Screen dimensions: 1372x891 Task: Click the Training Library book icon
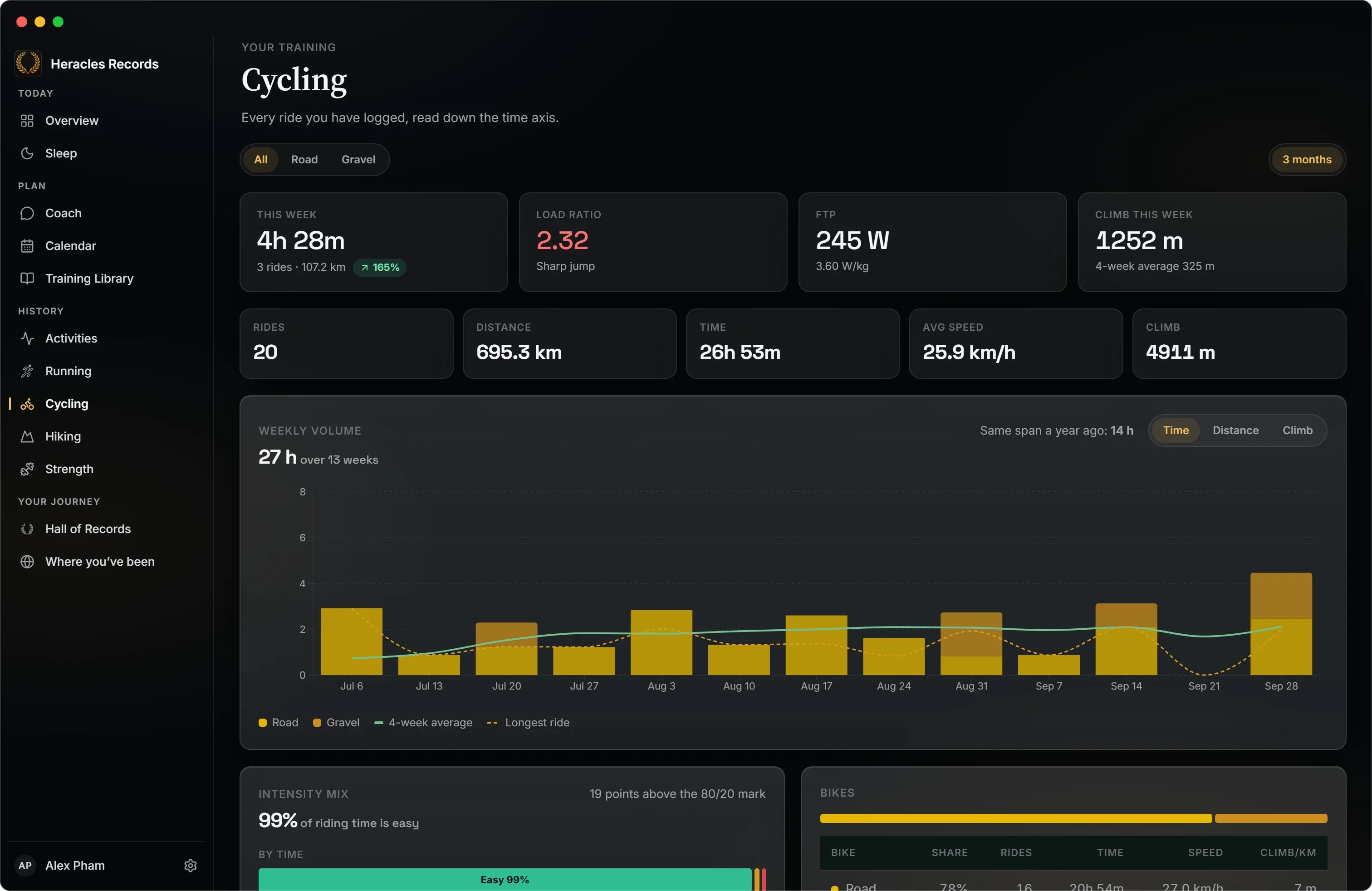(27, 279)
